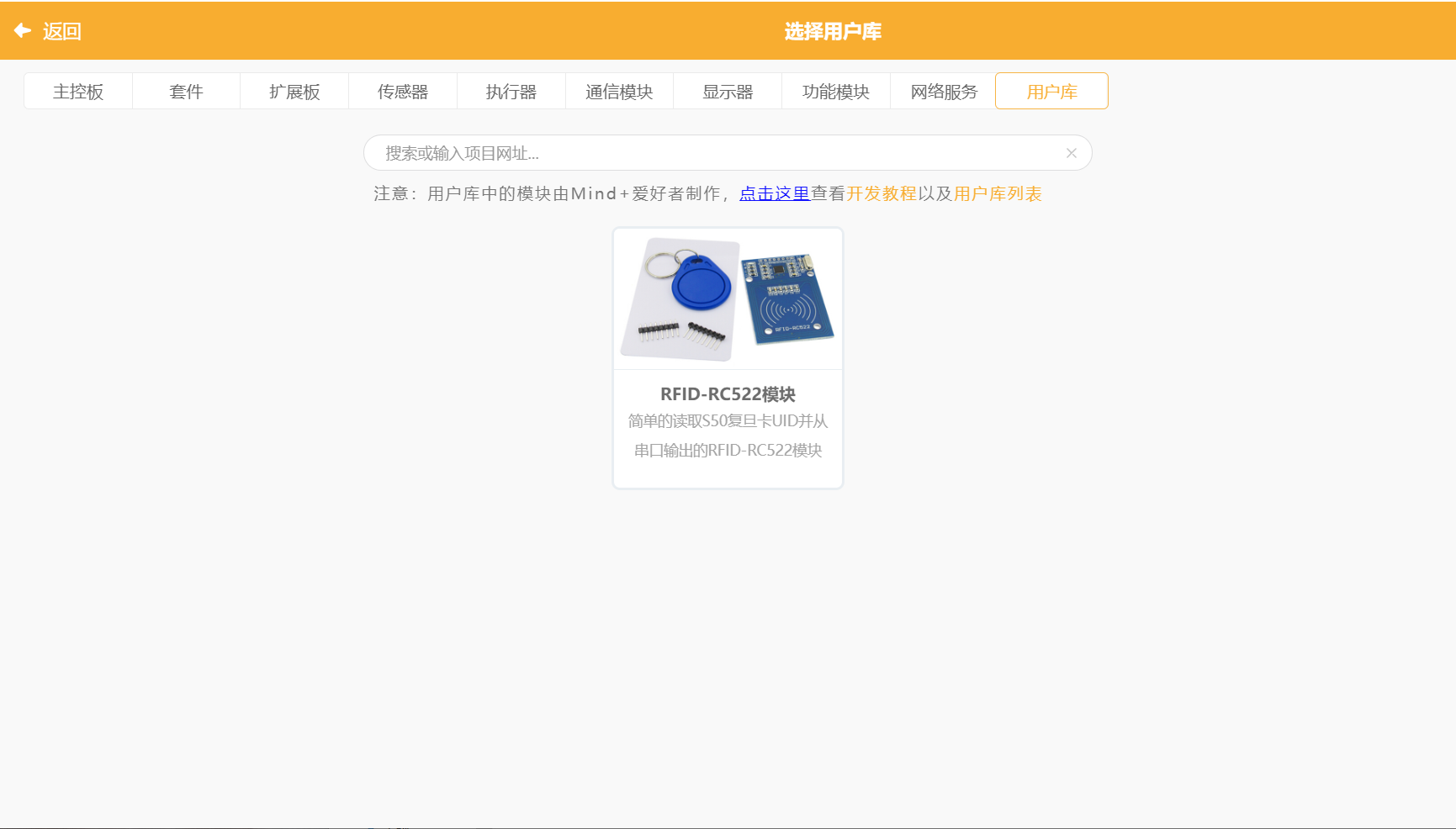This screenshot has width=1456, height=829.
Task: Switch to the 功能模块 (function modules) tab
Action: click(x=835, y=91)
